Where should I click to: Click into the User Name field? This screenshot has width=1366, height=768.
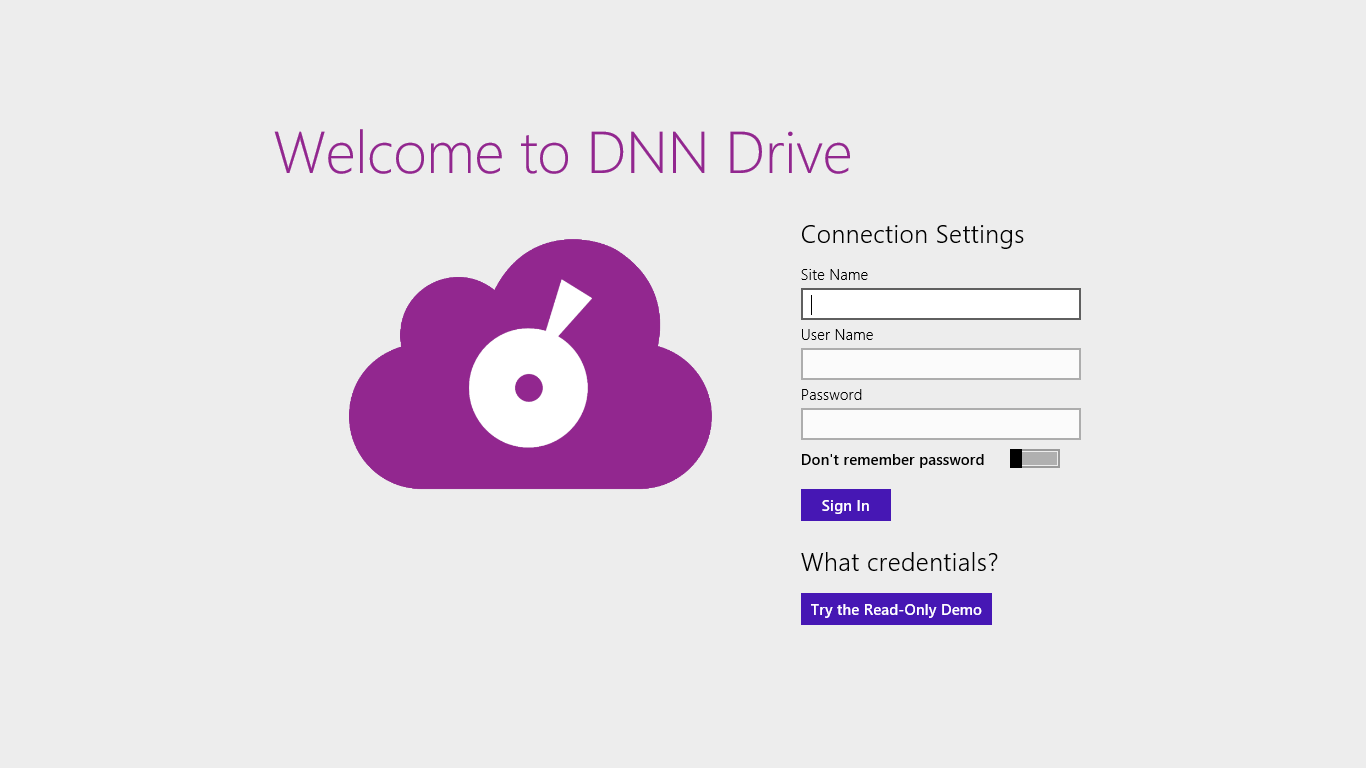pyautogui.click(x=941, y=364)
